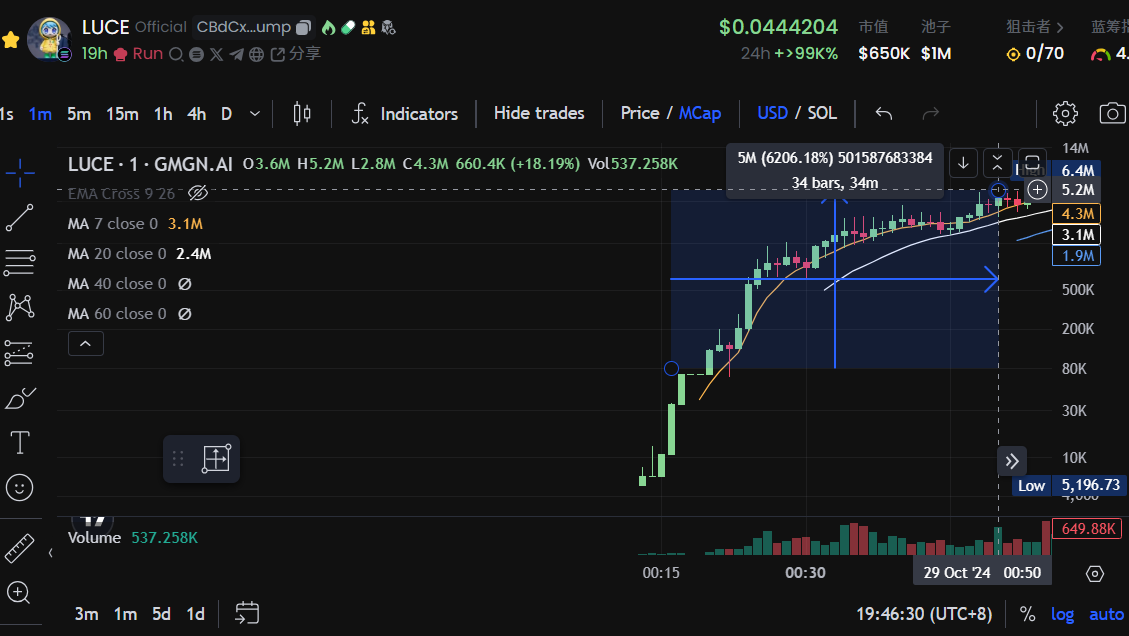
Task: Select the text annotation tool
Action: point(19,442)
